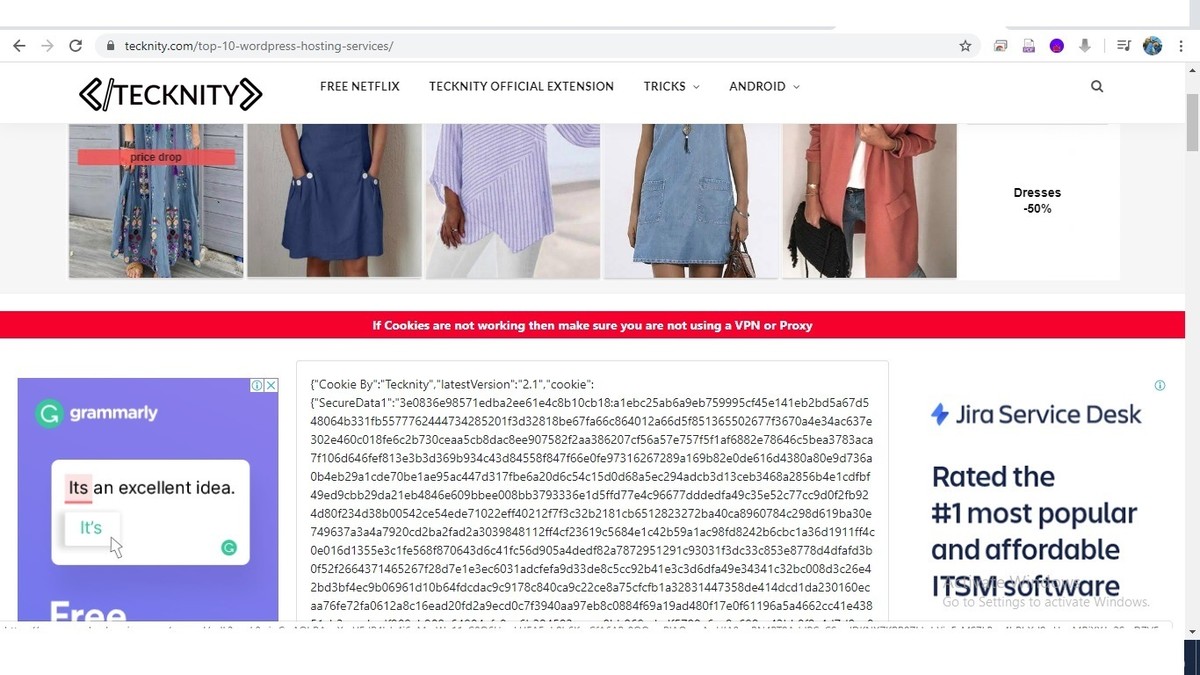Bookmark this page with the star icon
The width and height of the screenshot is (1200, 675).
pyautogui.click(x=965, y=46)
